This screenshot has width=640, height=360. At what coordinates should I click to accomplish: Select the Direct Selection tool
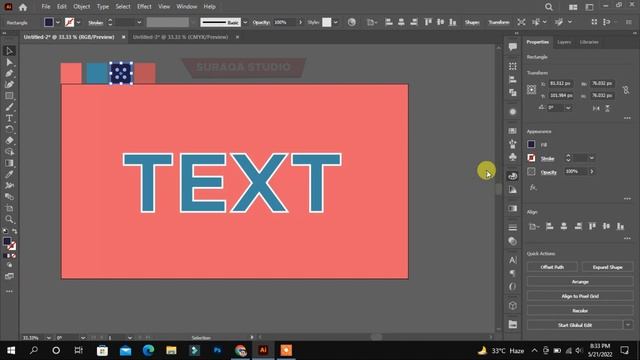(9, 62)
